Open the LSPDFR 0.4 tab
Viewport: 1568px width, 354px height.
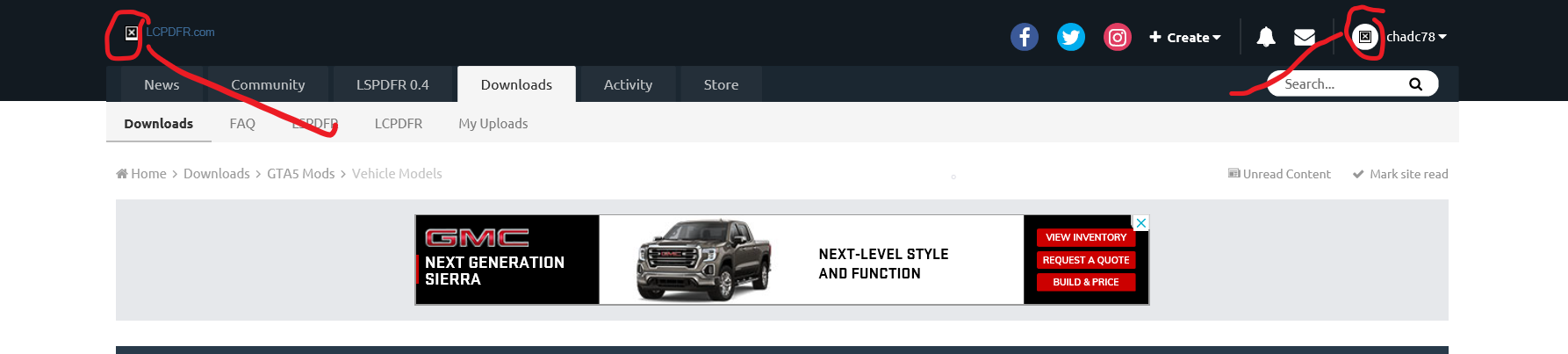pos(392,84)
